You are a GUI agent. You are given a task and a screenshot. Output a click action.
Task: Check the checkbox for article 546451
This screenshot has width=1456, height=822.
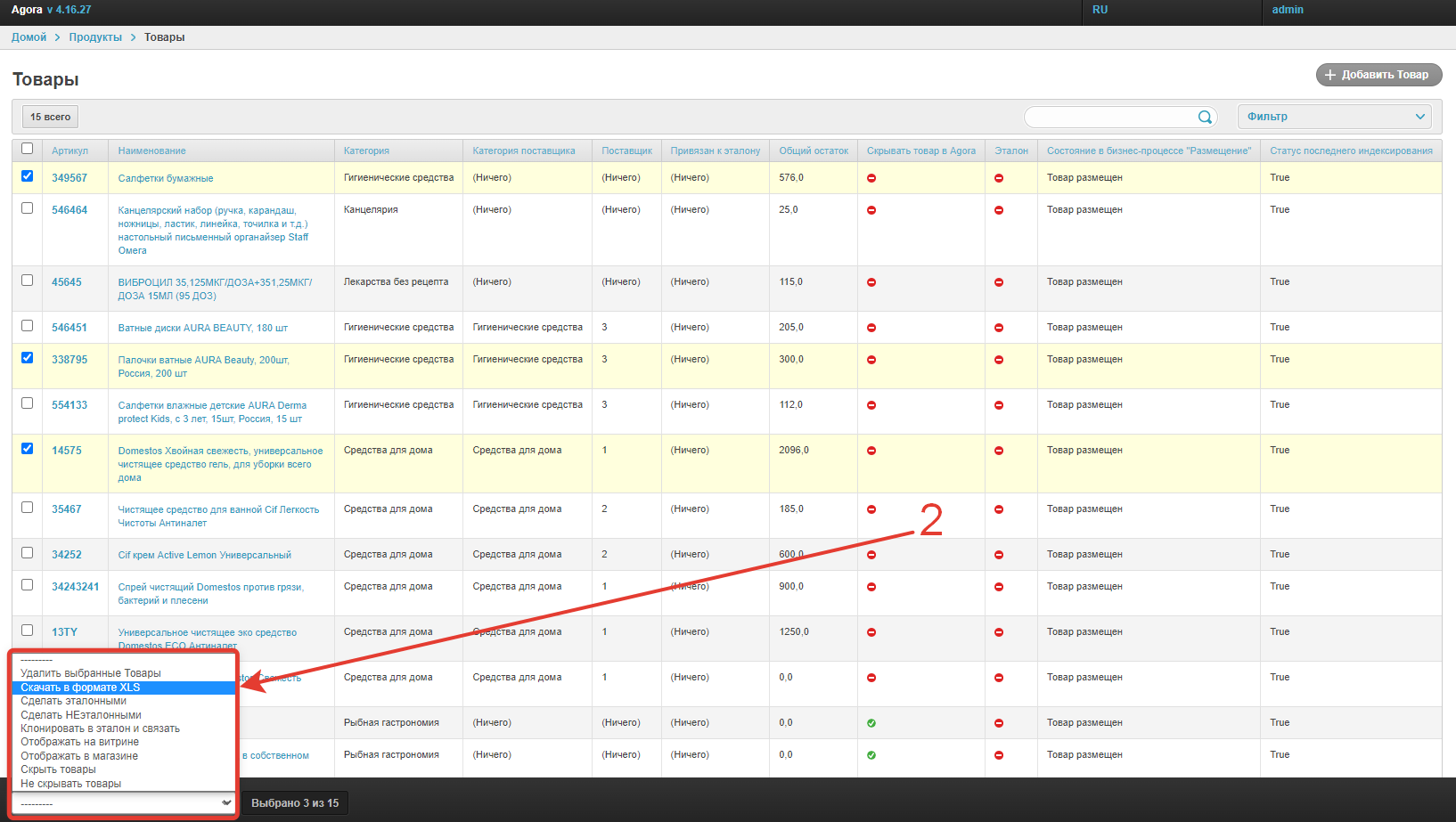click(x=27, y=326)
